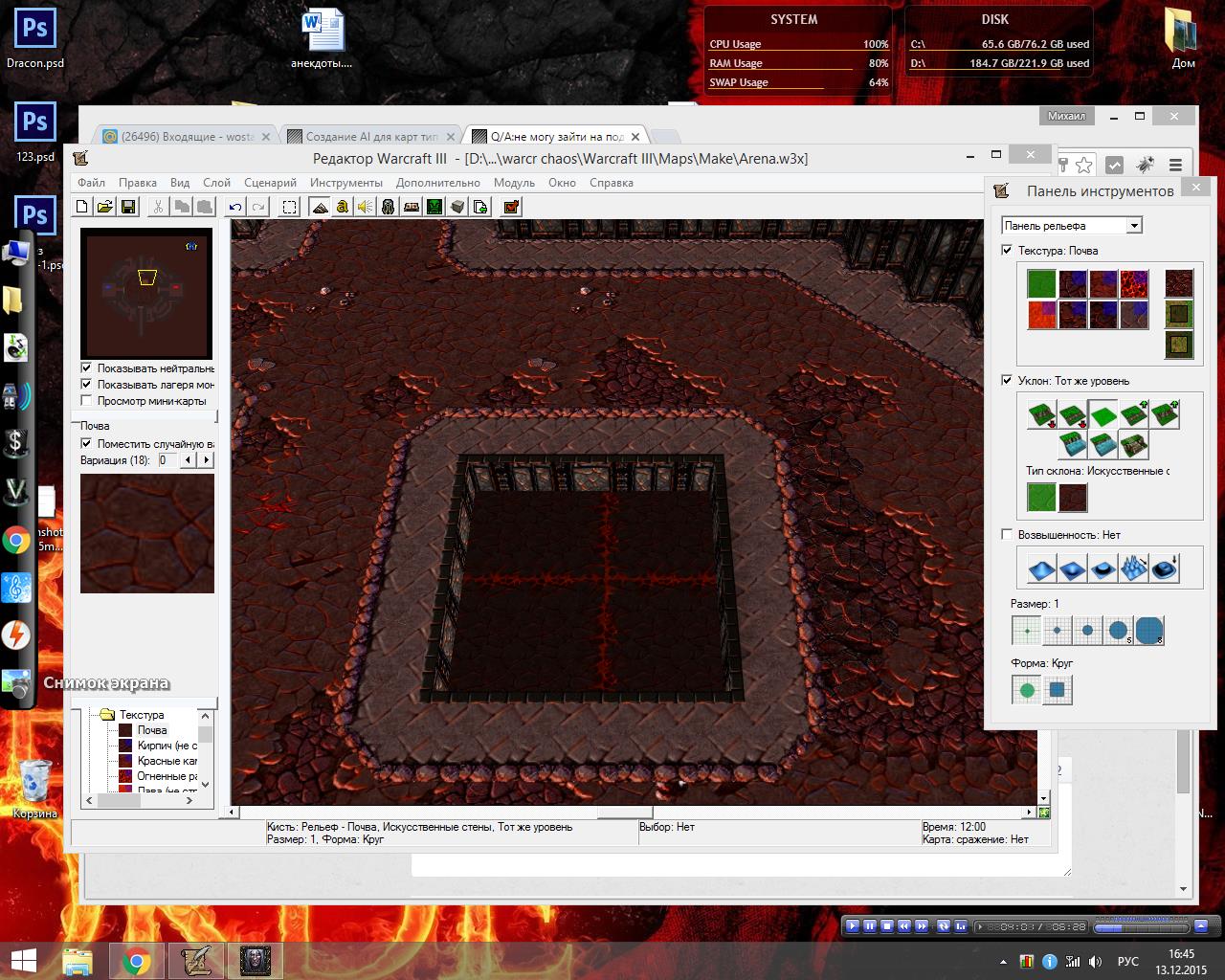The height and width of the screenshot is (980, 1225).
Task: Set brush size to smallest option
Action: click(x=1027, y=631)
